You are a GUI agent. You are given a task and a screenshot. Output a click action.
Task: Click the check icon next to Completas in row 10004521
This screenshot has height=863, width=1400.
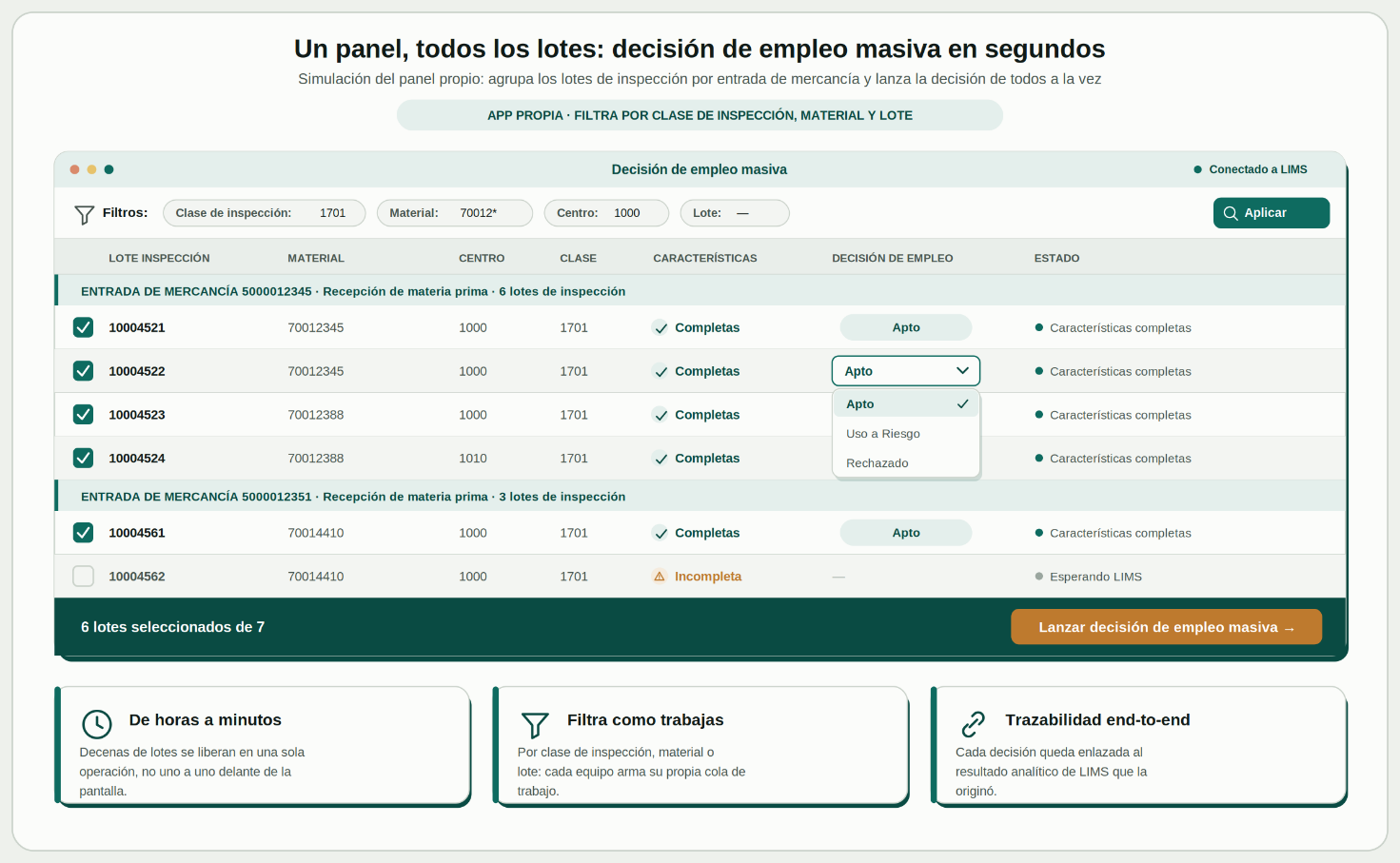coord(661,328)
